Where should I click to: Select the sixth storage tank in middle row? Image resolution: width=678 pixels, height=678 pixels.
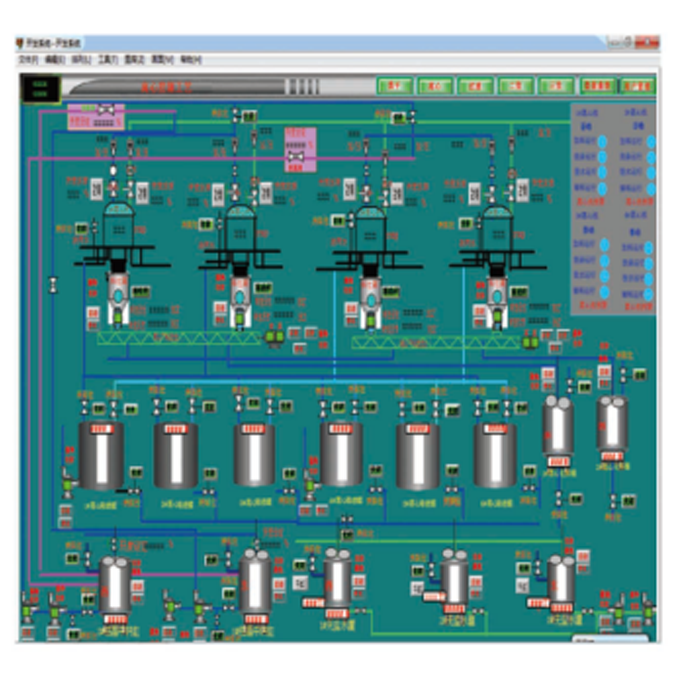[495, 455]
